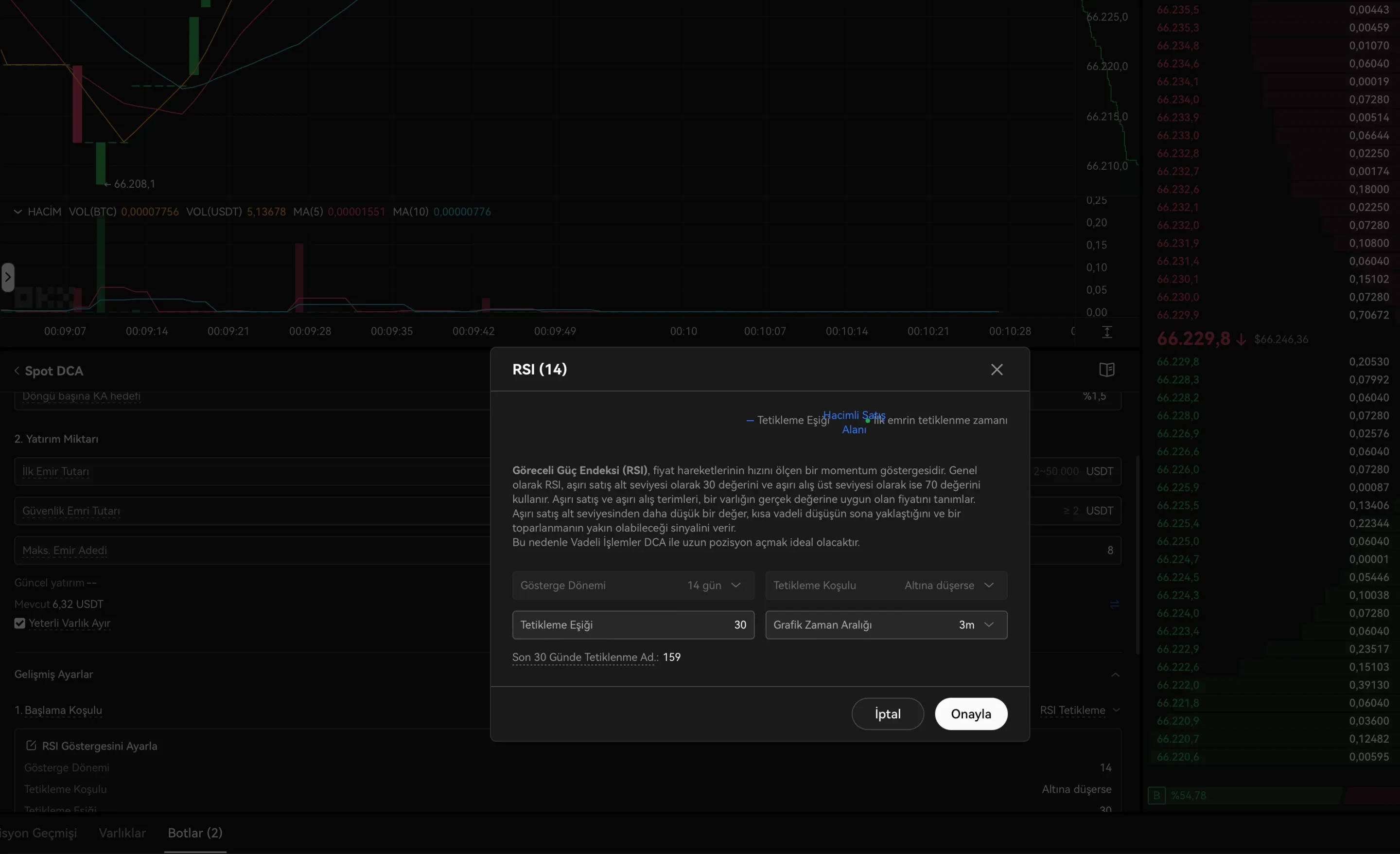Image resolution: width=1400 pixels, height=854 pixels.
Task: Go back from the Spot DCA panel
Action: point(17,371)
